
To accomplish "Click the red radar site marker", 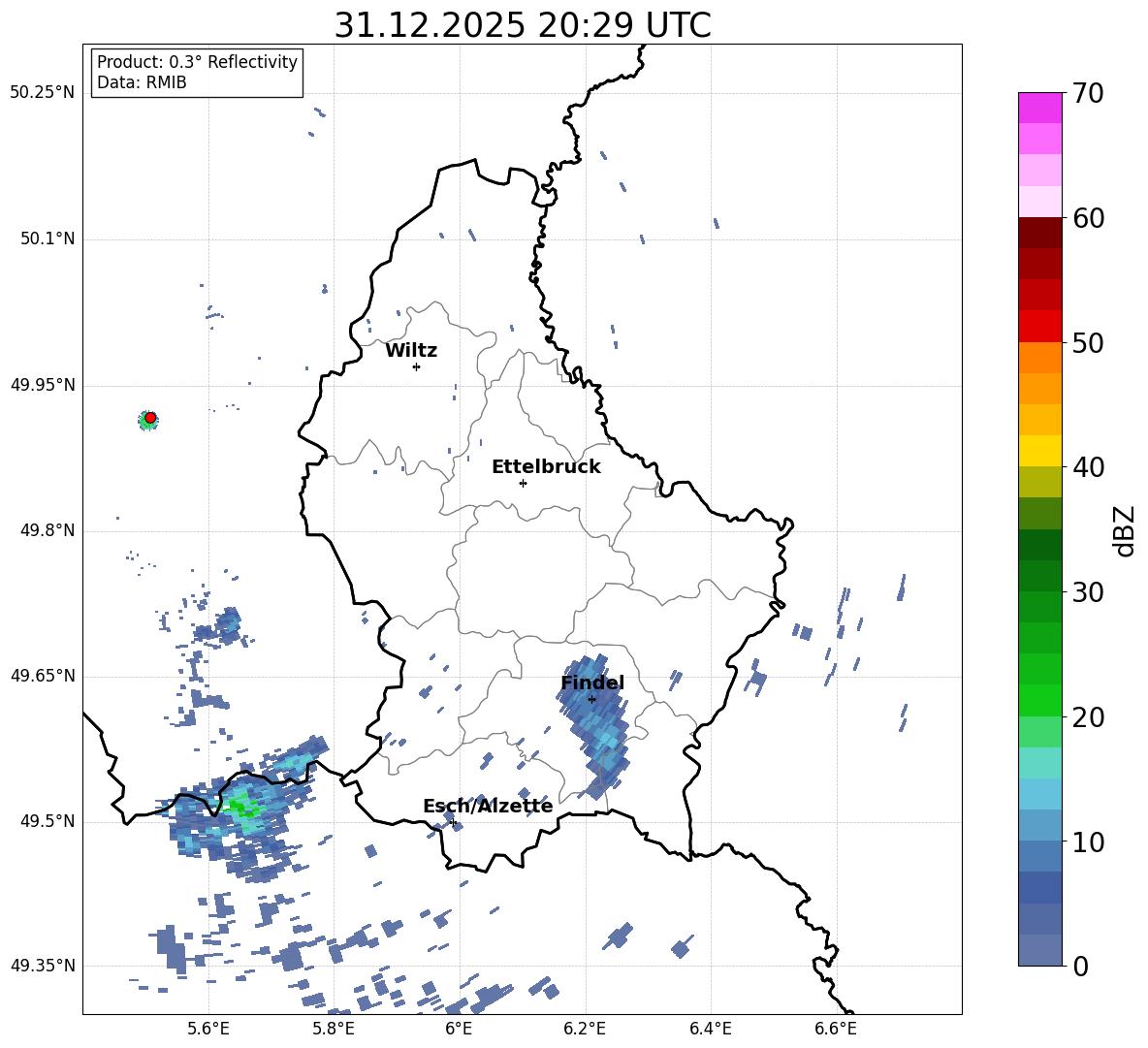I will pos(150,418).
